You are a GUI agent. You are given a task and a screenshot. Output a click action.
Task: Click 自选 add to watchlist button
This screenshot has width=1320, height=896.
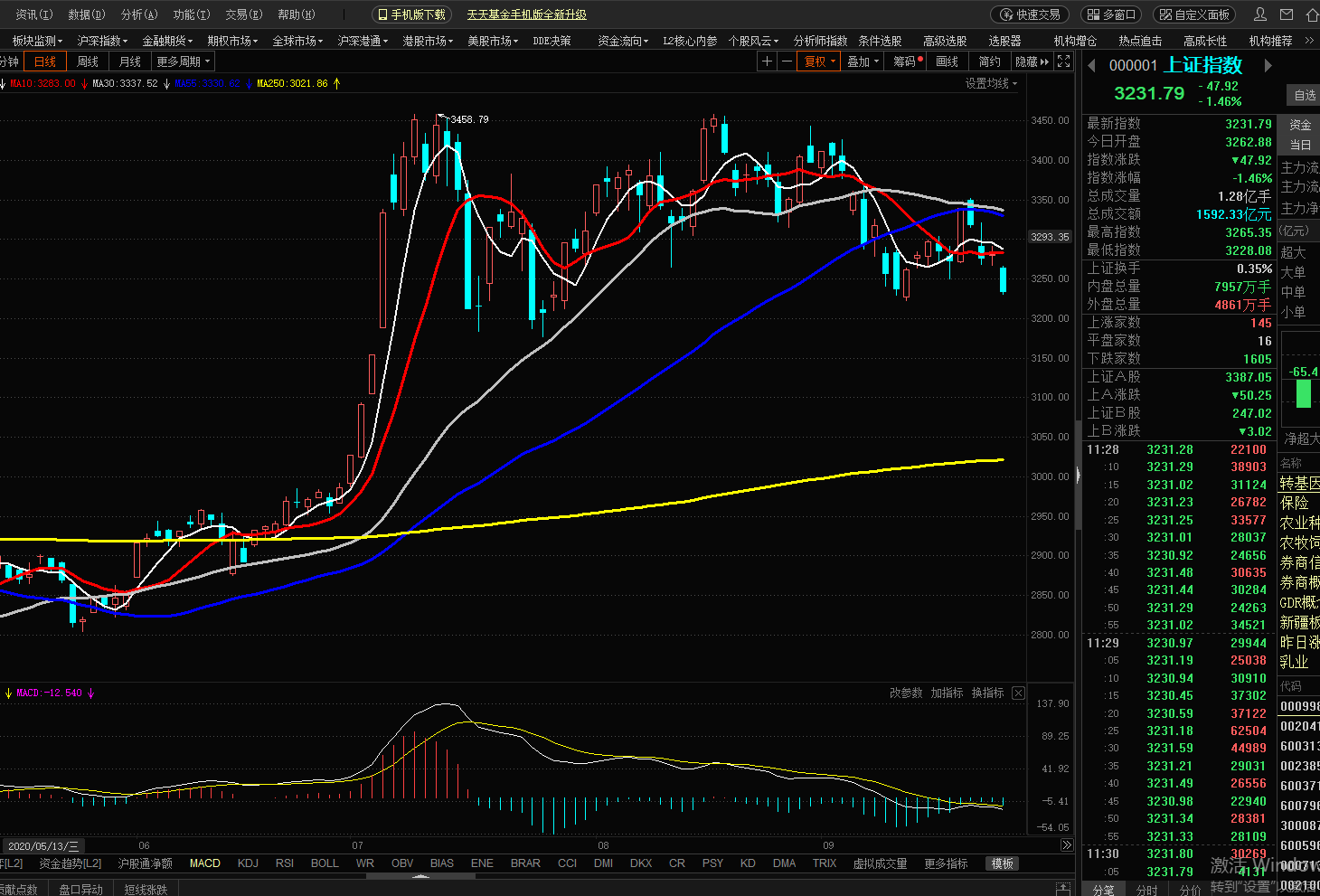point(1305,95)
